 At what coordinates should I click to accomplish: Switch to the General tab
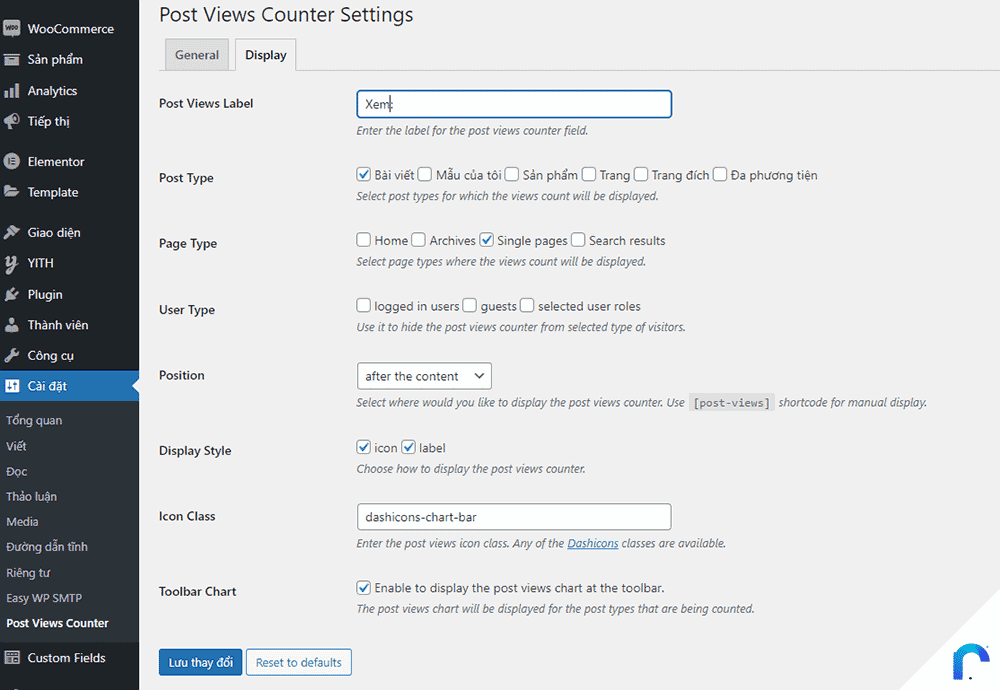196,55
